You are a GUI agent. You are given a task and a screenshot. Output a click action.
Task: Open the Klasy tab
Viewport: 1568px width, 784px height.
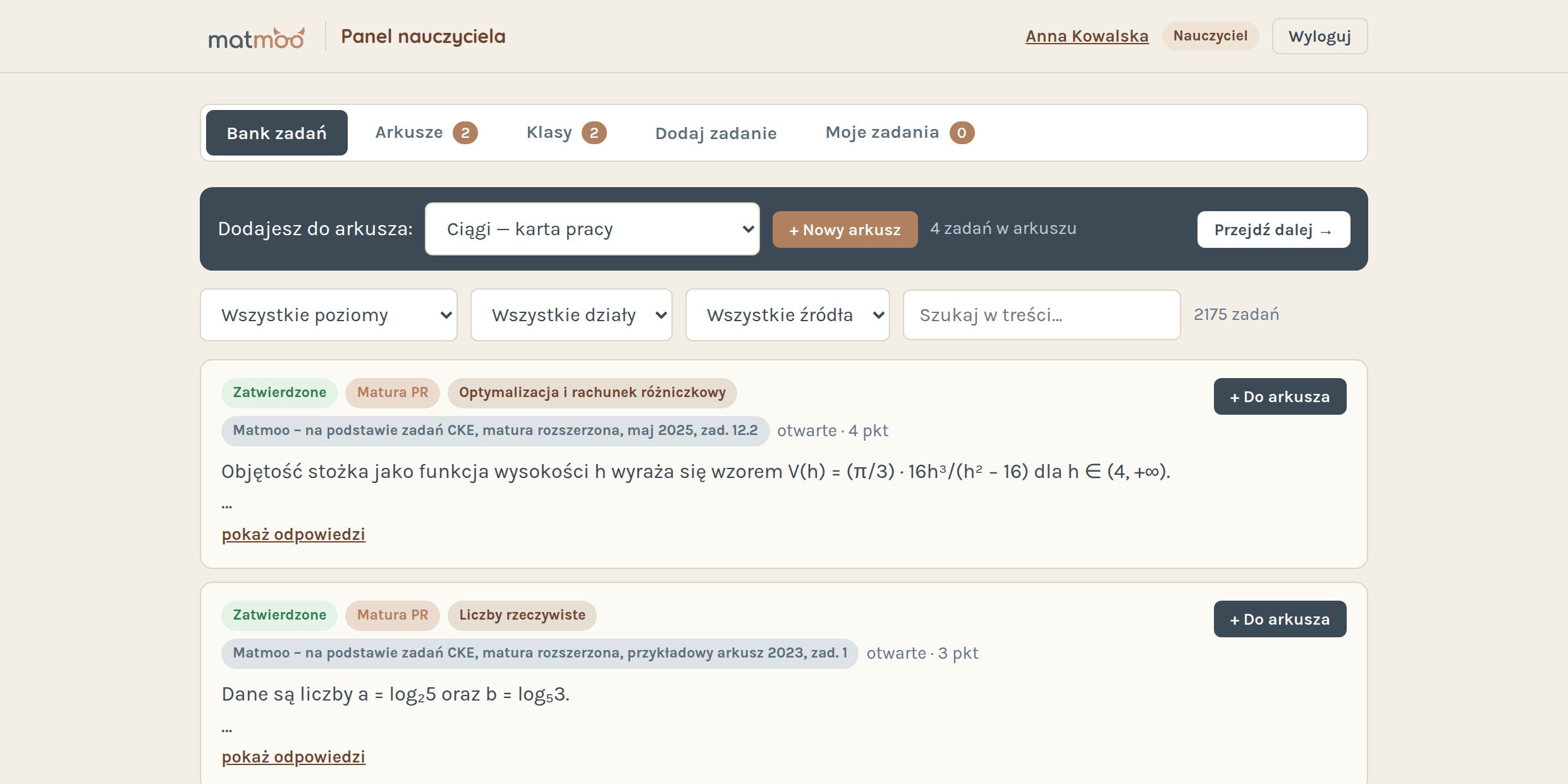(x=566, y=133)
